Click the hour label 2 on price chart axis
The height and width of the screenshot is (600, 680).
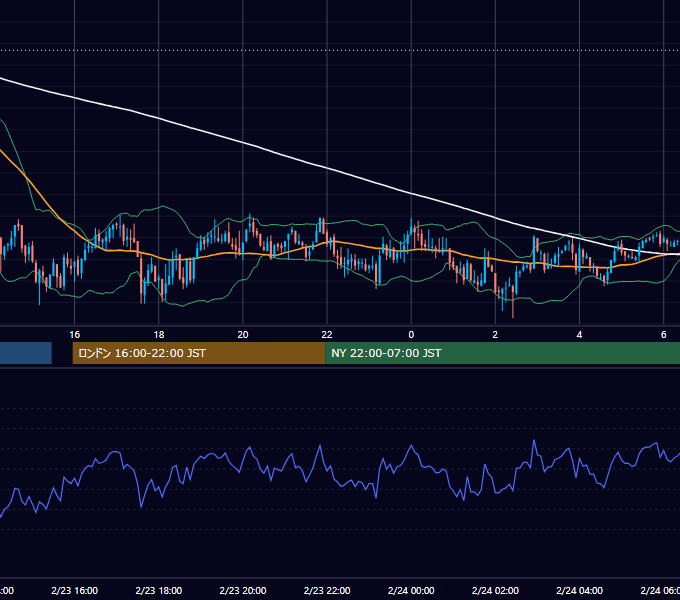coord(495,335)
